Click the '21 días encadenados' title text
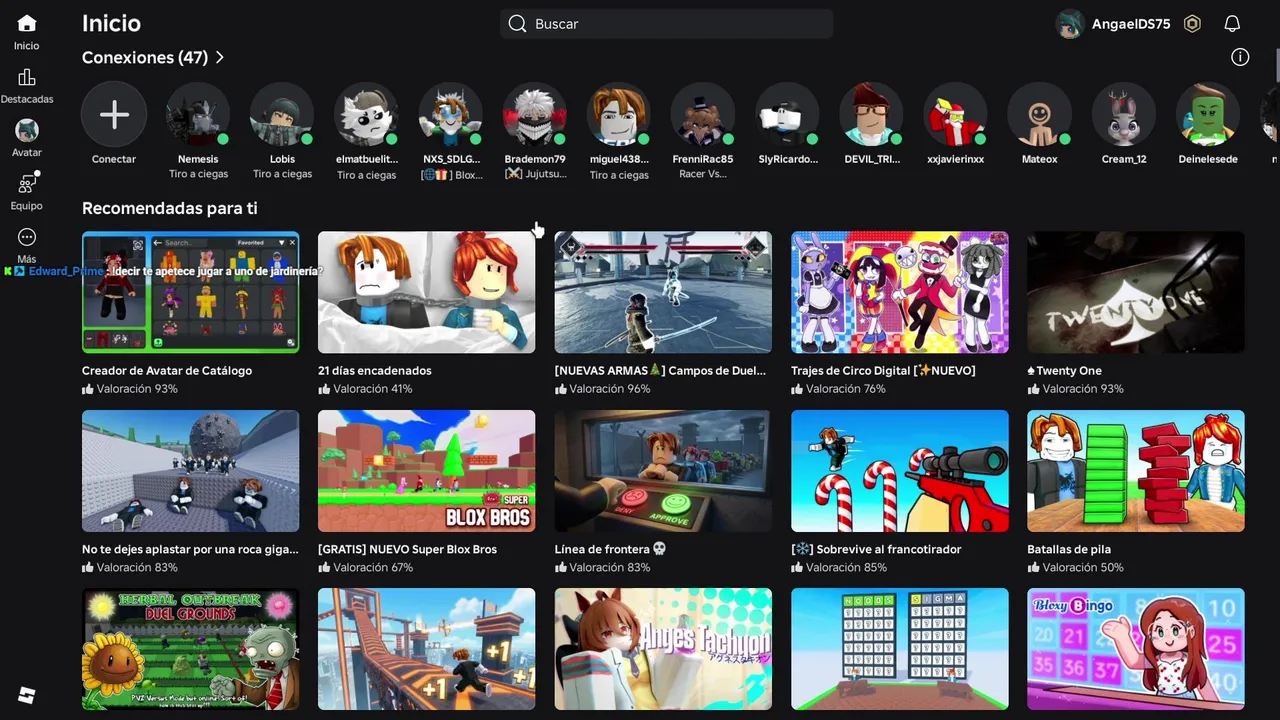This screenshot has width=1280, height=720. click(375, 371)
